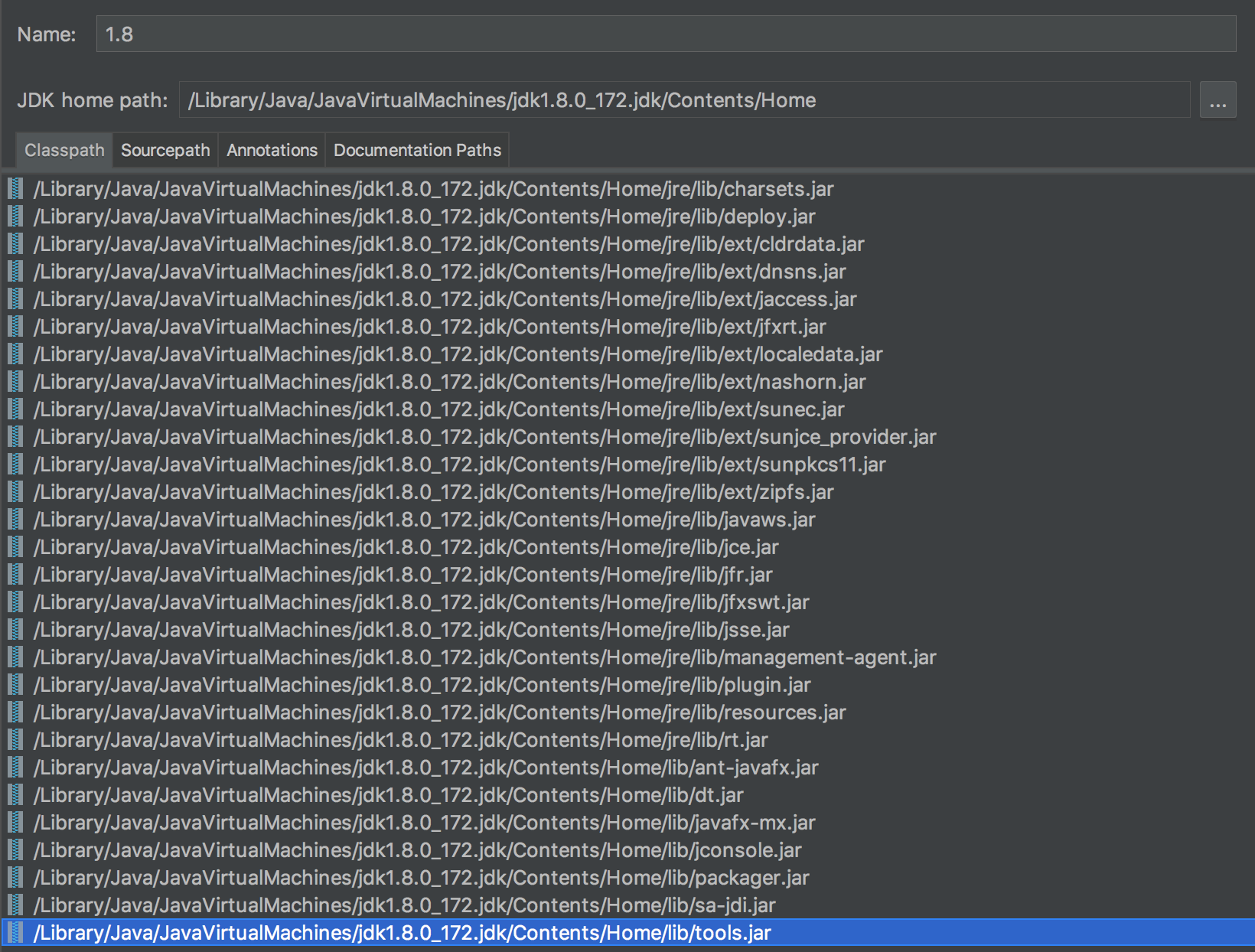Select the ext/dnsns.jar classpath entry
This screenshot has width=1255, height=952.
[x=627, y=271]
